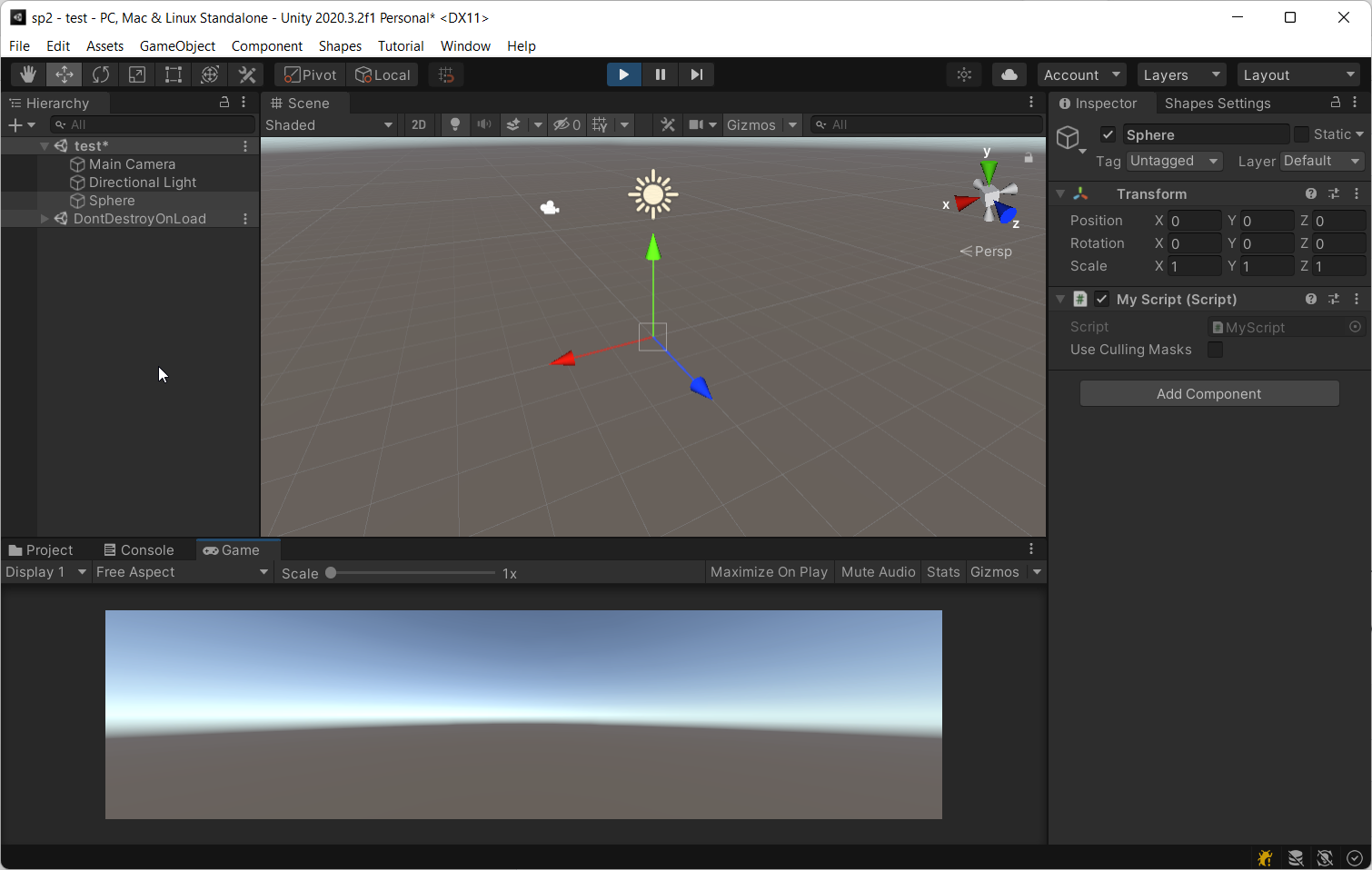
Task: Toggle scene lighting bulb icon
Action: point(455,124)
